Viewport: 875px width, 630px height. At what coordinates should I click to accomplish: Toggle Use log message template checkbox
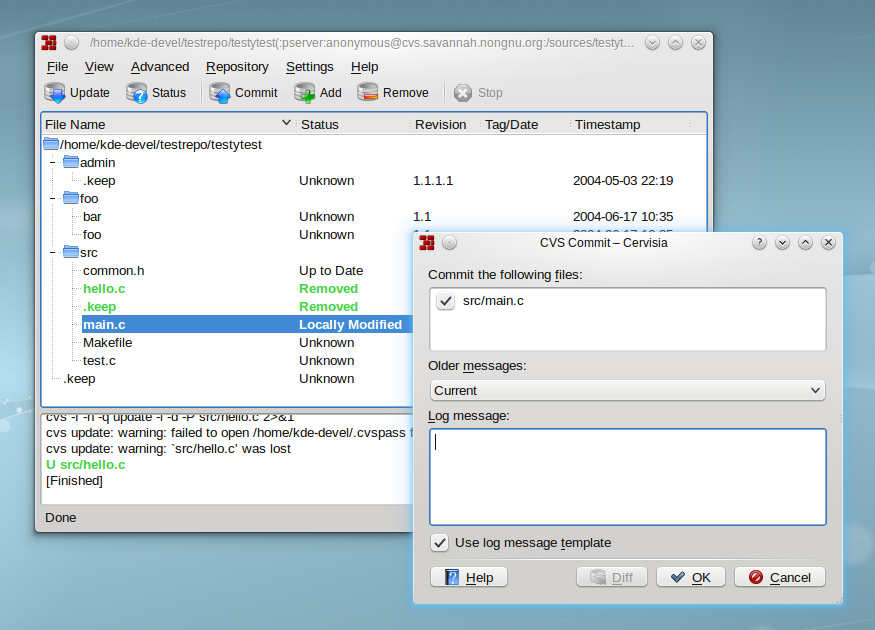coord(440,542)
